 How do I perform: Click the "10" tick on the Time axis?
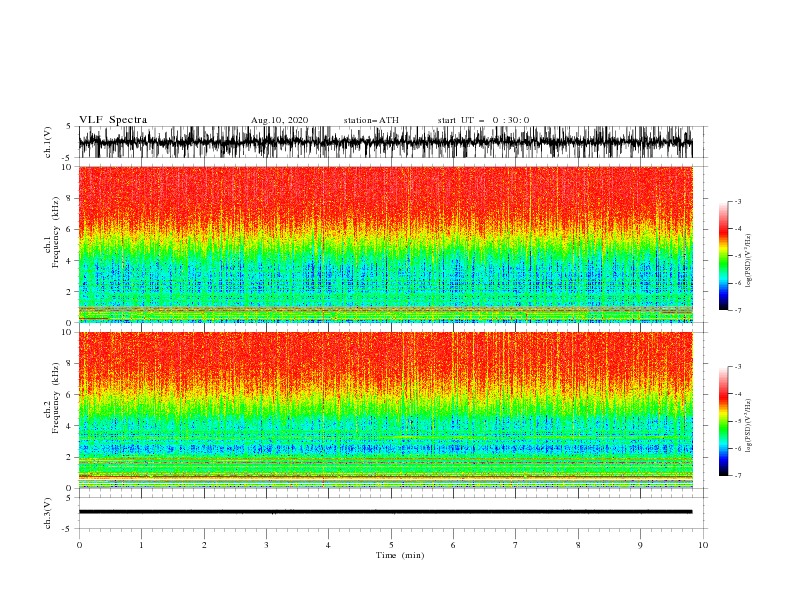(x=703, y=545)
